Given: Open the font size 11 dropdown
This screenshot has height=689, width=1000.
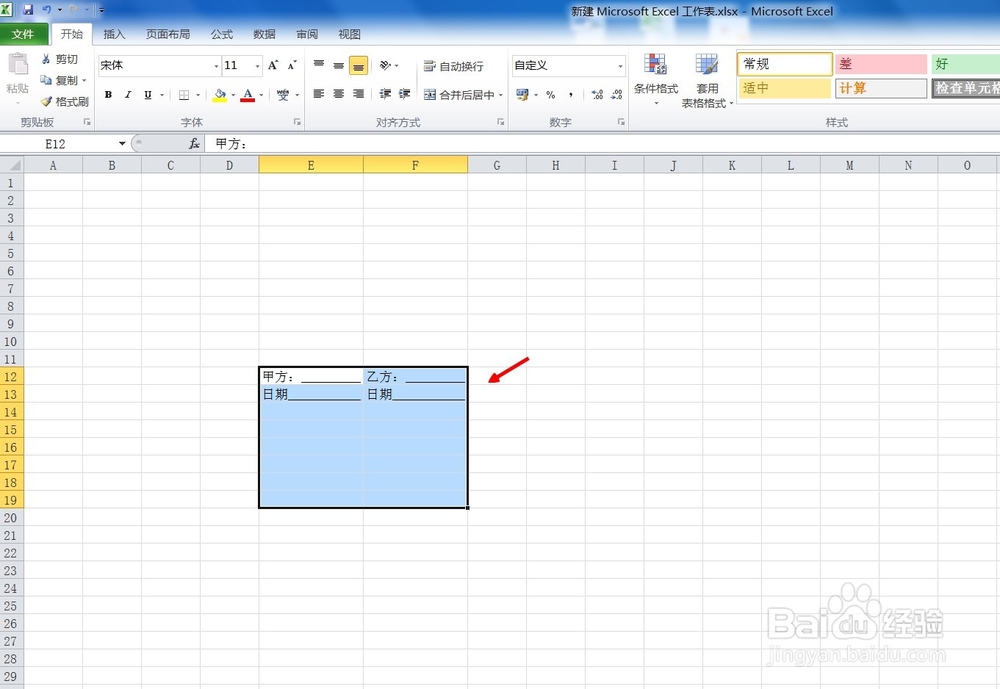Looking at the screenshot, I should tap(258, 66).
